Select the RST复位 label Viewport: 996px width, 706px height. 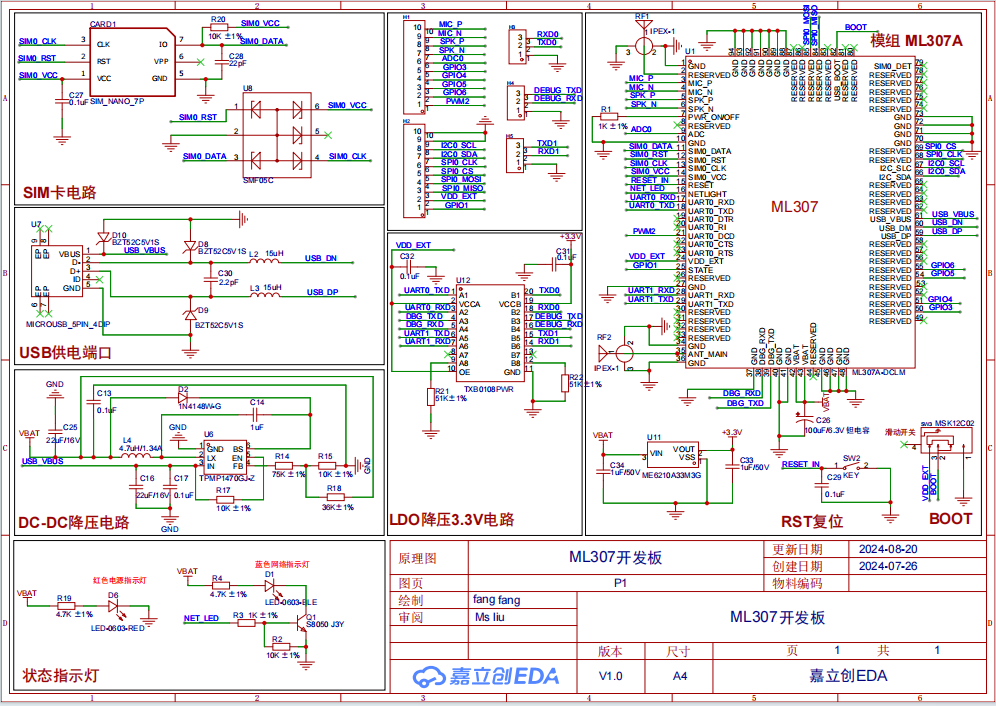click(x=812, y=522)
